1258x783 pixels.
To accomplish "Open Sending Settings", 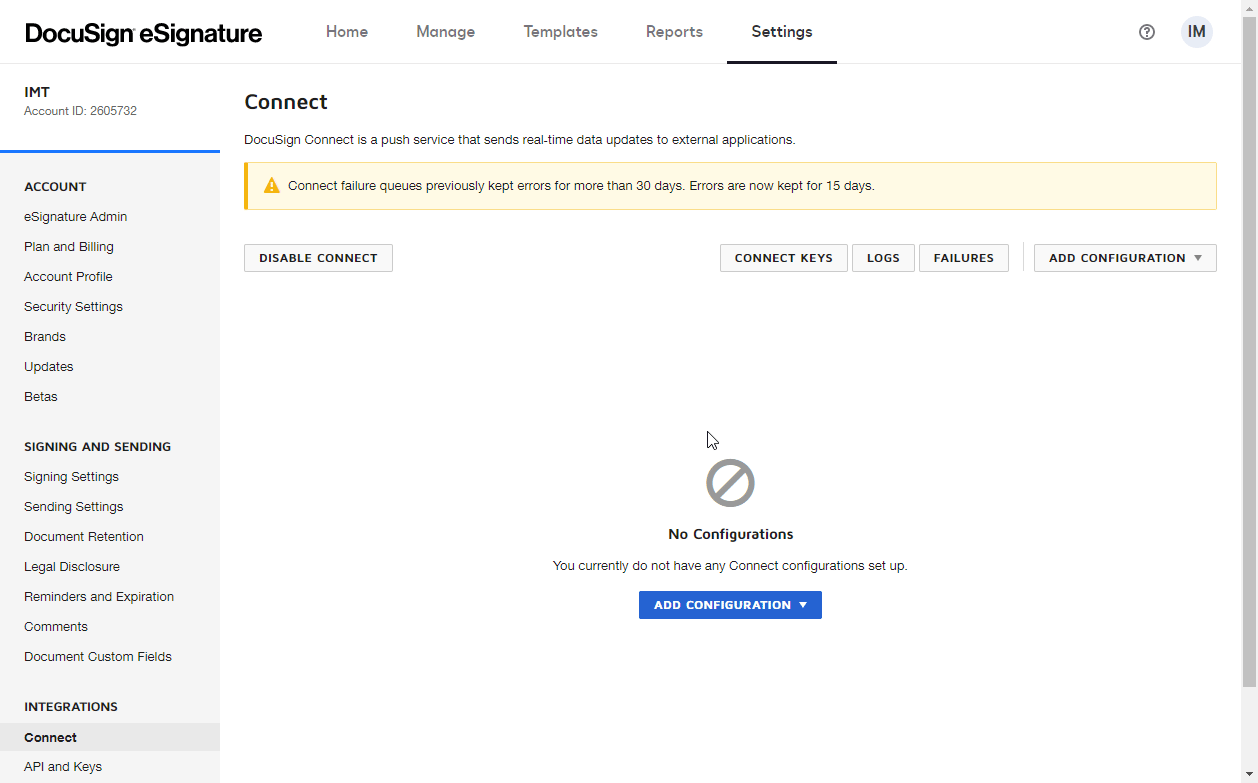I will (74, 507).
